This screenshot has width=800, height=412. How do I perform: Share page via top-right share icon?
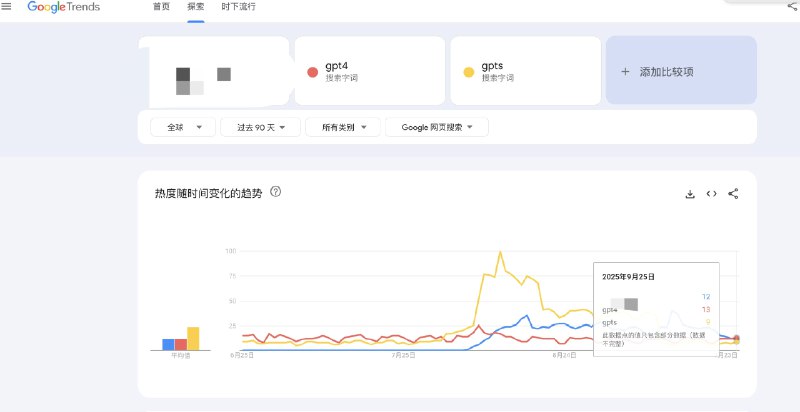click(792, 6)
